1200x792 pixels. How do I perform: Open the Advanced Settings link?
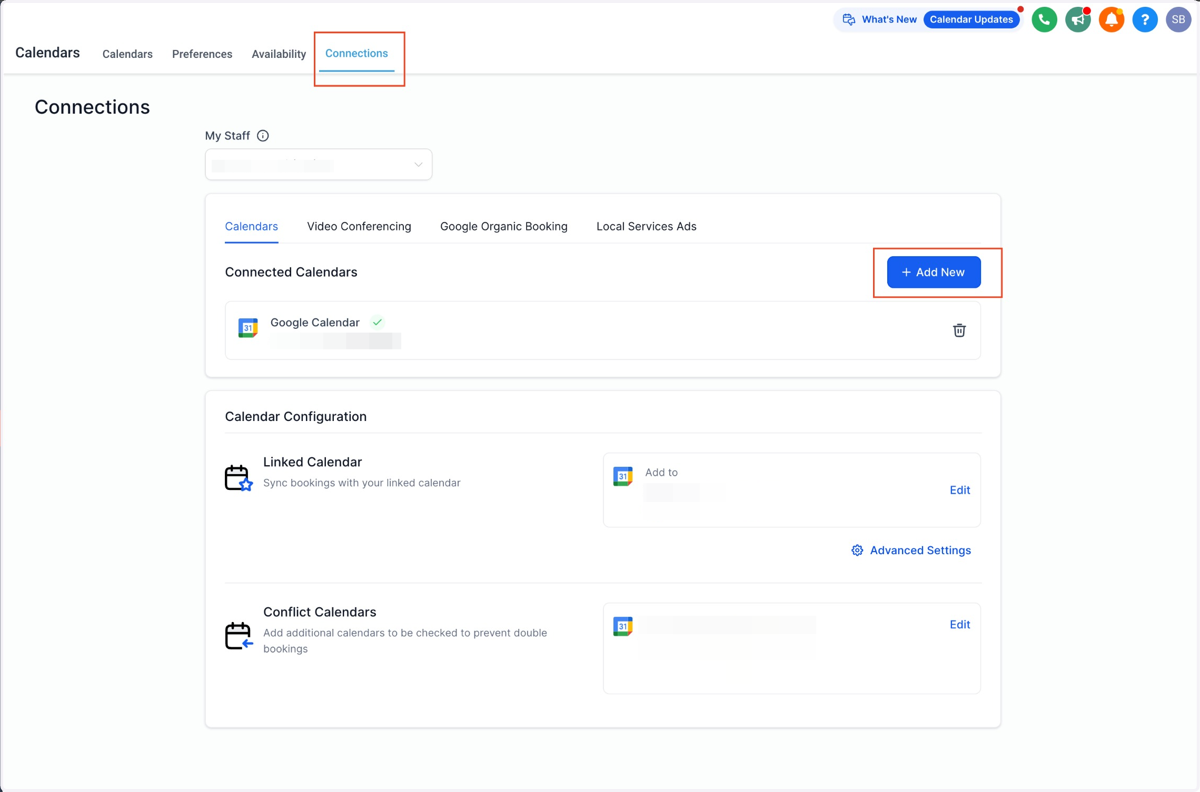[920, 550]
